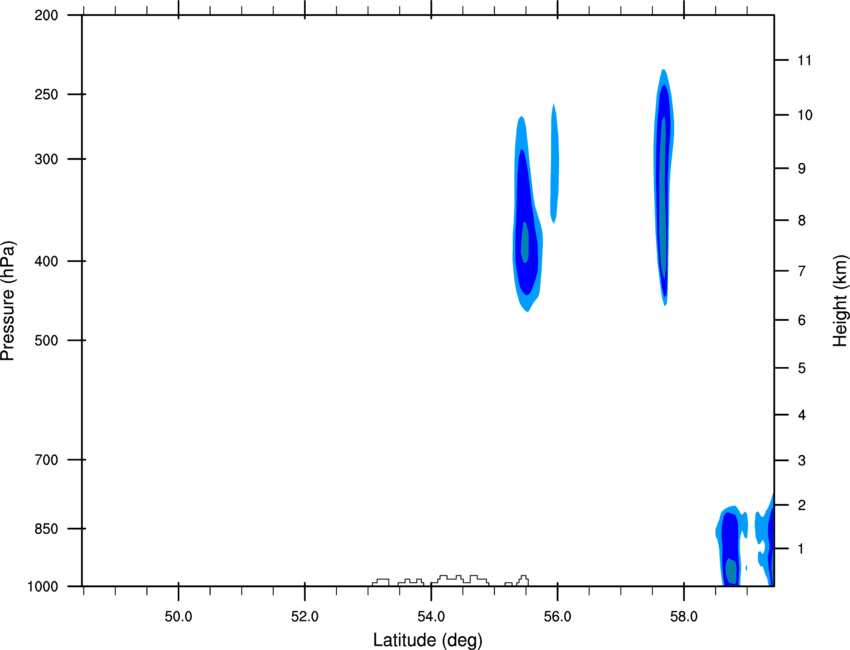
Task: Select the 200 pressure tick label
Action: click(x=46, y=15)
